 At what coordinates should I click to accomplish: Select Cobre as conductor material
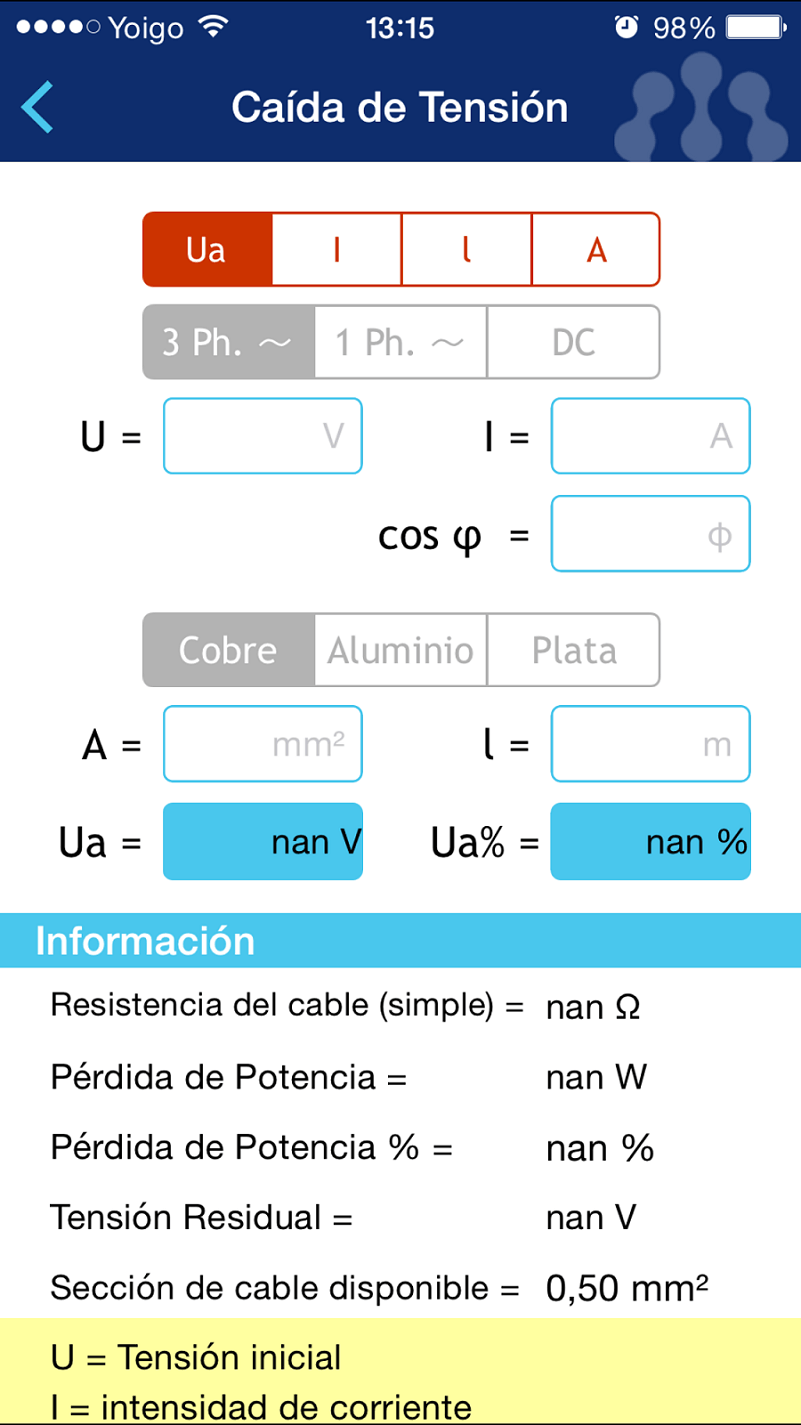(228, 650)
